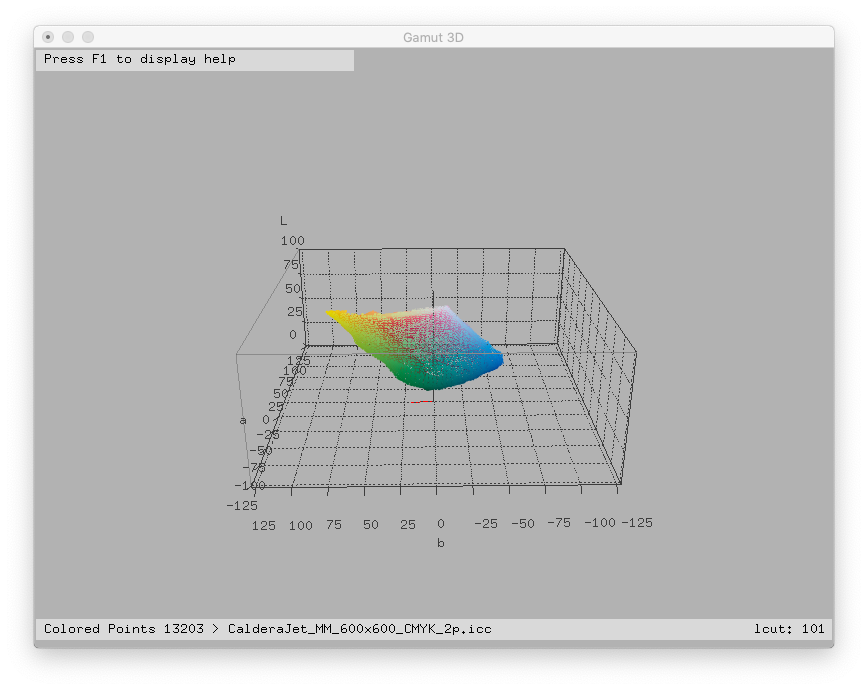The width and height of the screenshot is (868, 690).
Task: Click the 'Press F1 to display help' hint
Action: point(140,59)
